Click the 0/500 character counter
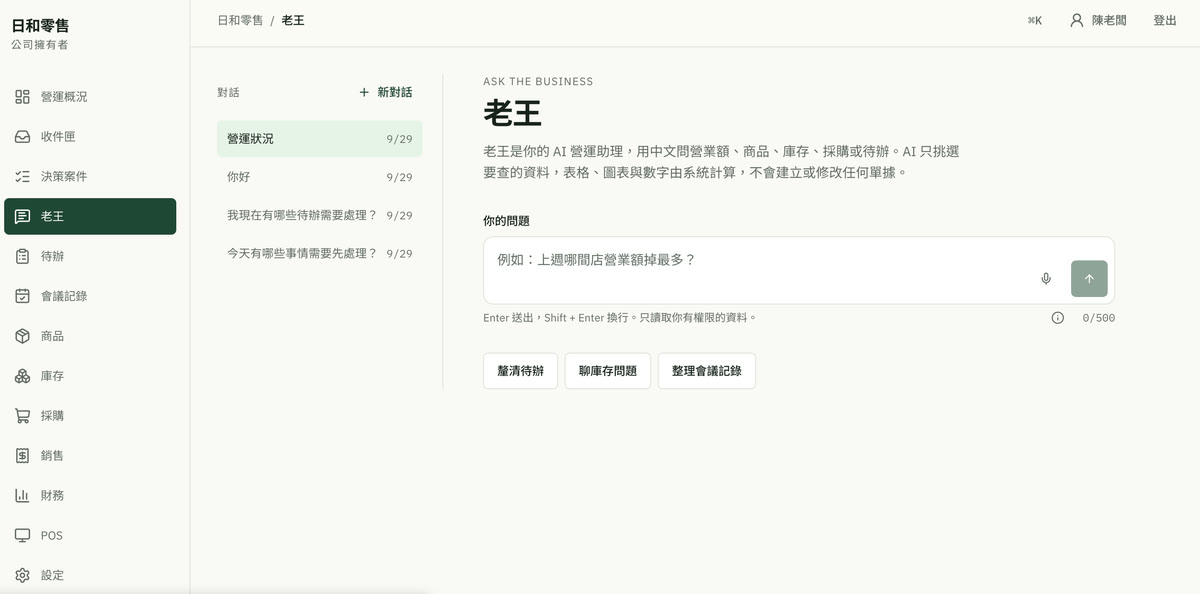 point(1098,318)
